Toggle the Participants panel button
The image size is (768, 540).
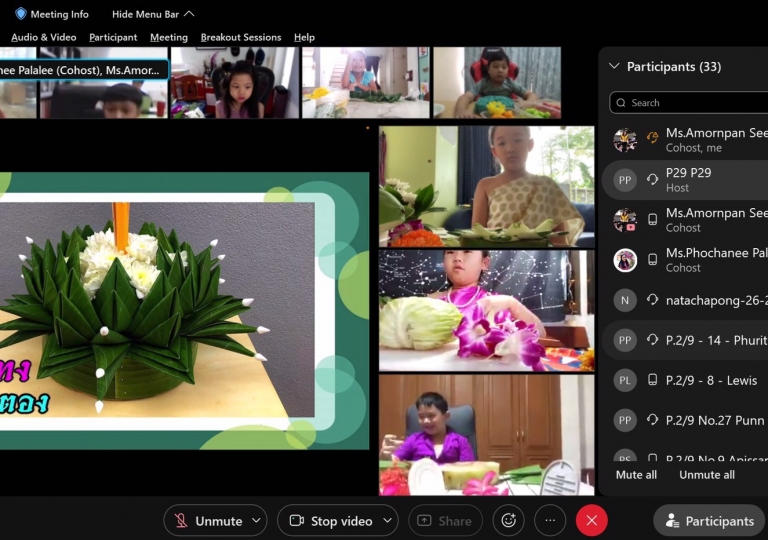(709, 521)
